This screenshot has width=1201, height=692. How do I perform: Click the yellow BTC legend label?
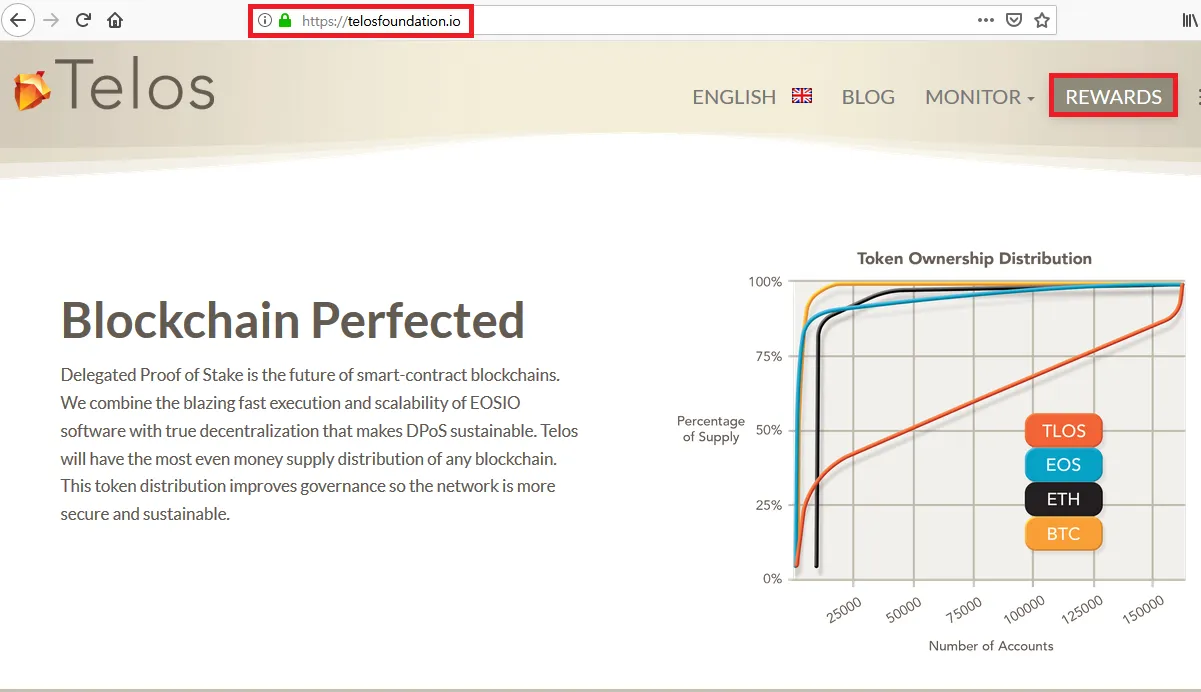1063,534
